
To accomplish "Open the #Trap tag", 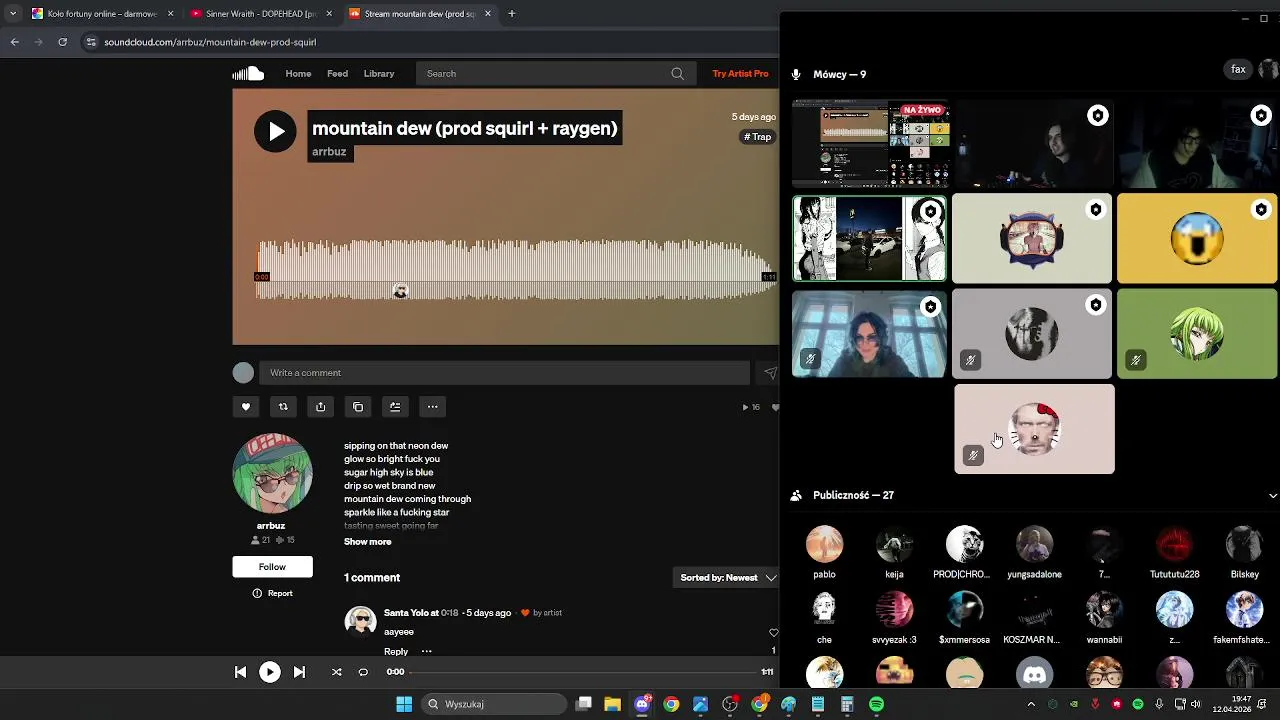I will point(758,137).
